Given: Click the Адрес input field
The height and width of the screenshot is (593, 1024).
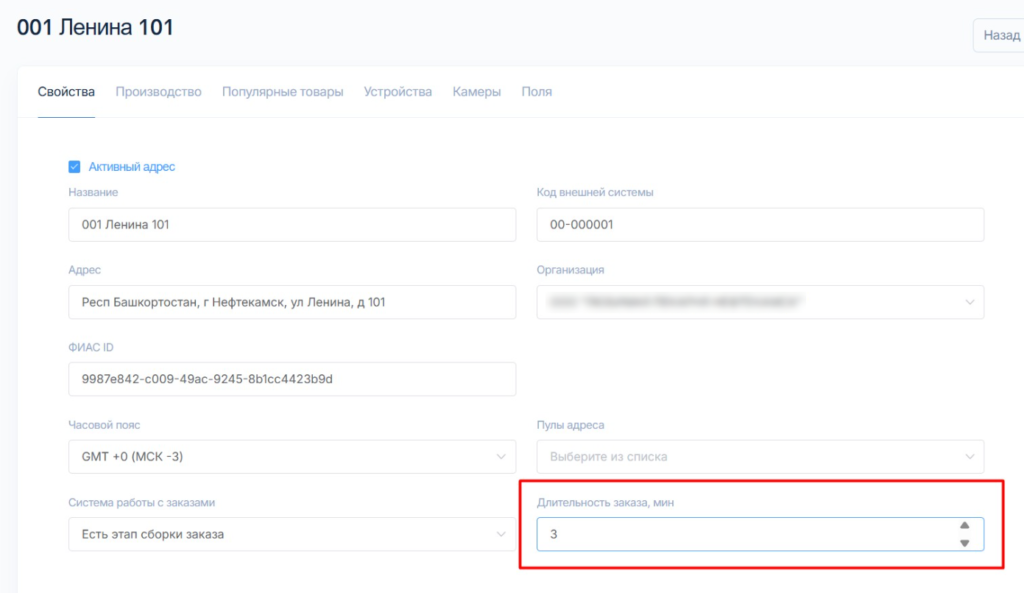Looking at the screenshot, I should coord(292,302).
